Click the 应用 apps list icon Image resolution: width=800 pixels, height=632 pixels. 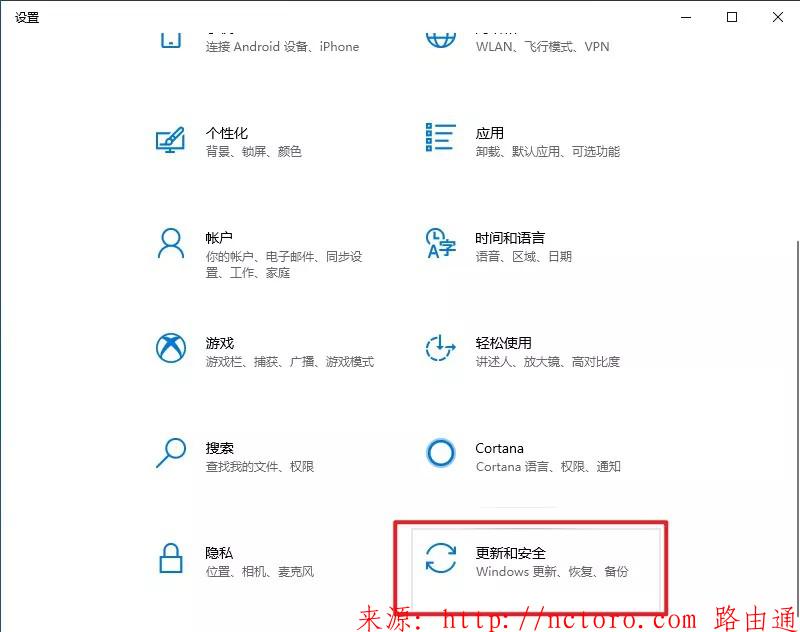coord(440,137)
